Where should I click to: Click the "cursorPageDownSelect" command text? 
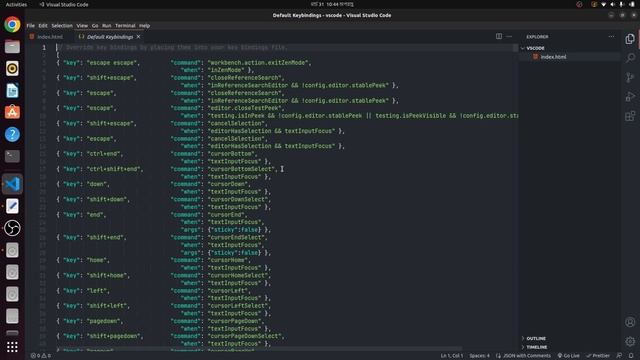pyautogui.click(x=244, y=336)
